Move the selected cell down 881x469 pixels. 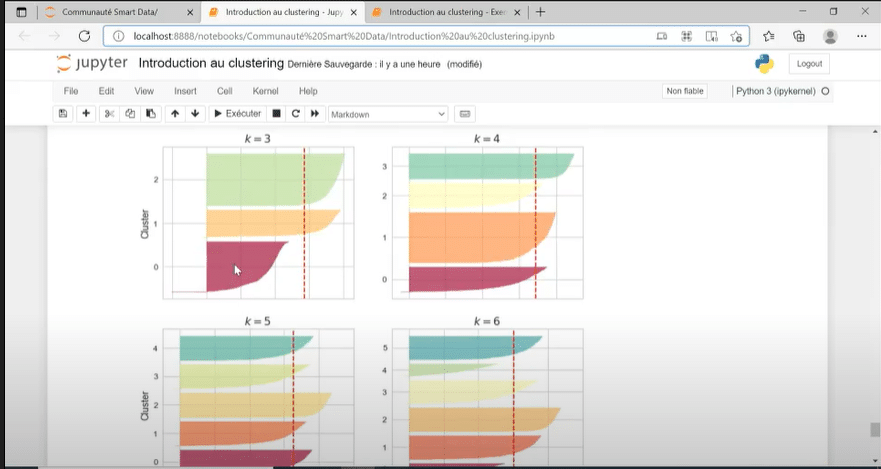tap(195, 114)
